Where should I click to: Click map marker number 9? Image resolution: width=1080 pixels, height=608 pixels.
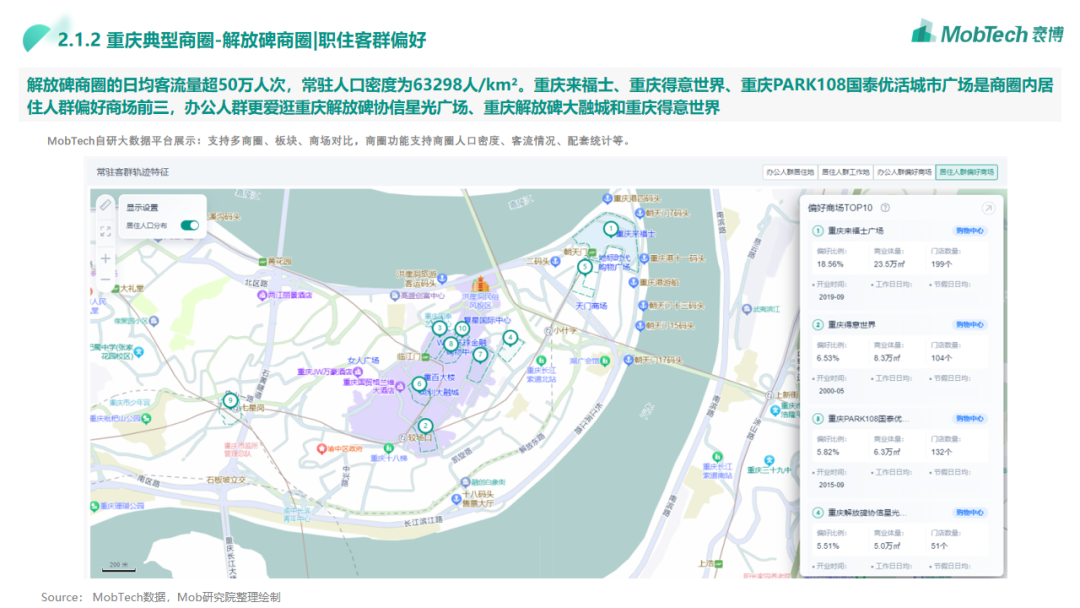pos(231,400)
